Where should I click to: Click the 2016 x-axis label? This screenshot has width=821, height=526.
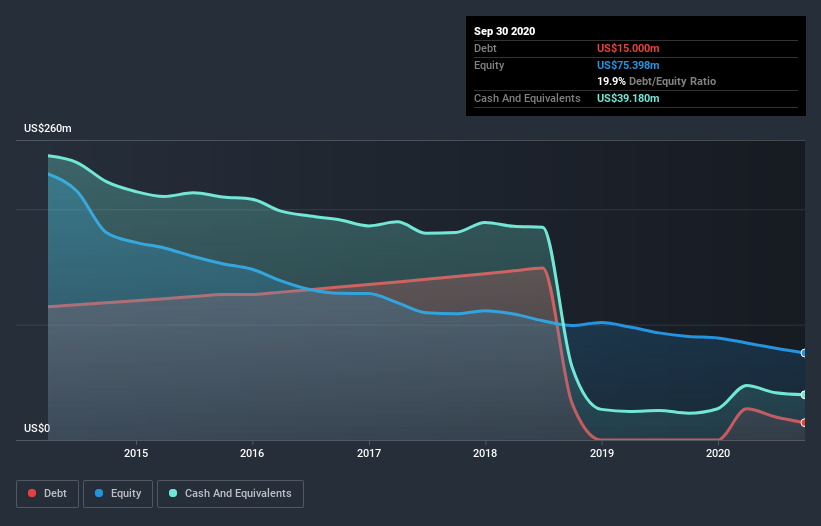pos(252,453)
